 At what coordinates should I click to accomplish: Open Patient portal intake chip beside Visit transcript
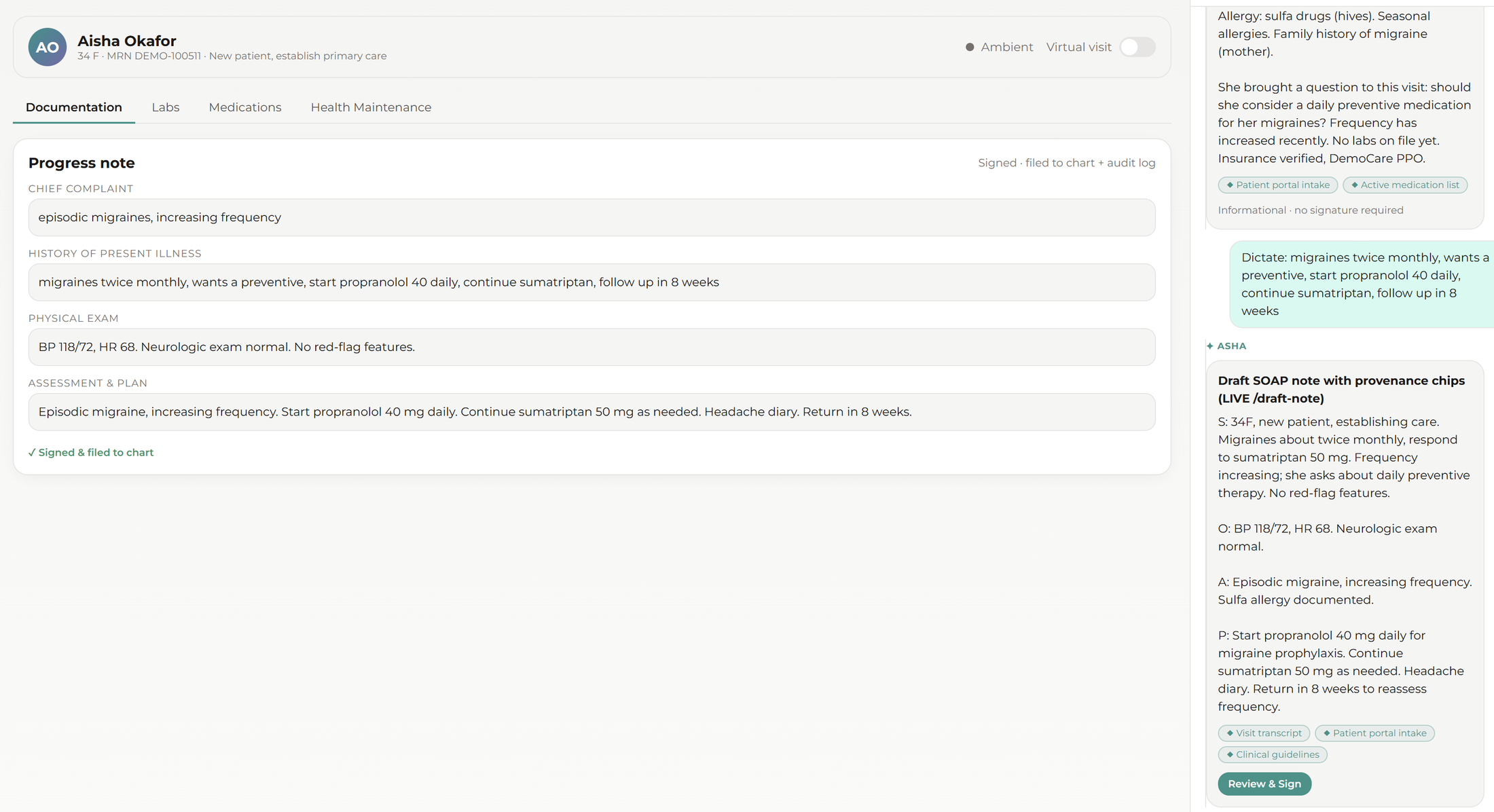pos(1374,733)
